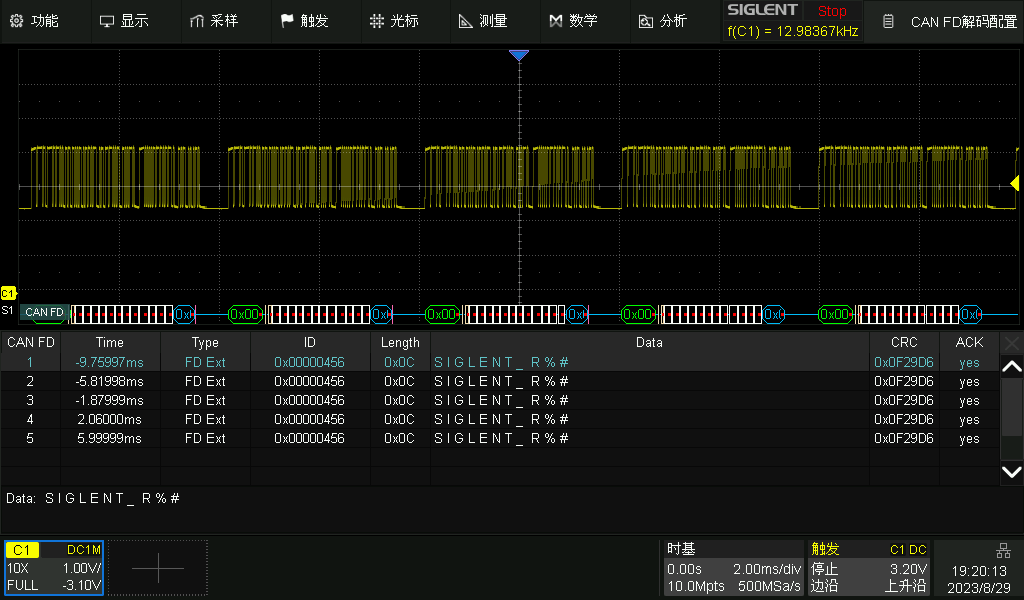Viewport: 1024px width, 600px height.
Task: Open the 分析 analysis menu
Action: click(x=662, y=21)
